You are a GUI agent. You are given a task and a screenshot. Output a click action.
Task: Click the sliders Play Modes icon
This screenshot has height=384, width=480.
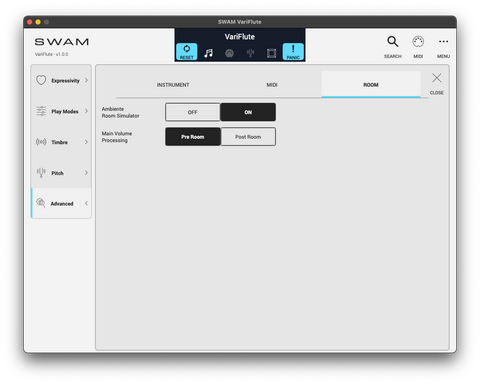pos(41,111)
